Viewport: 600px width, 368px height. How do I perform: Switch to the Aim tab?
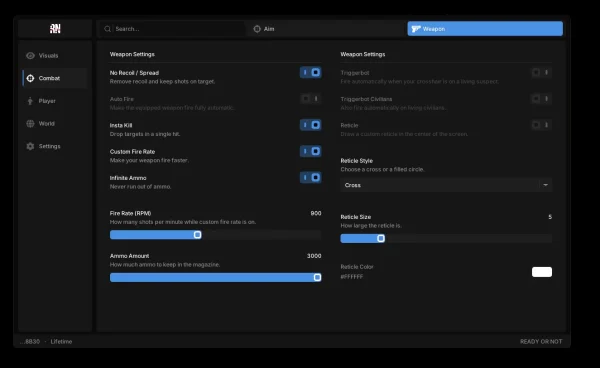[326, 29]
